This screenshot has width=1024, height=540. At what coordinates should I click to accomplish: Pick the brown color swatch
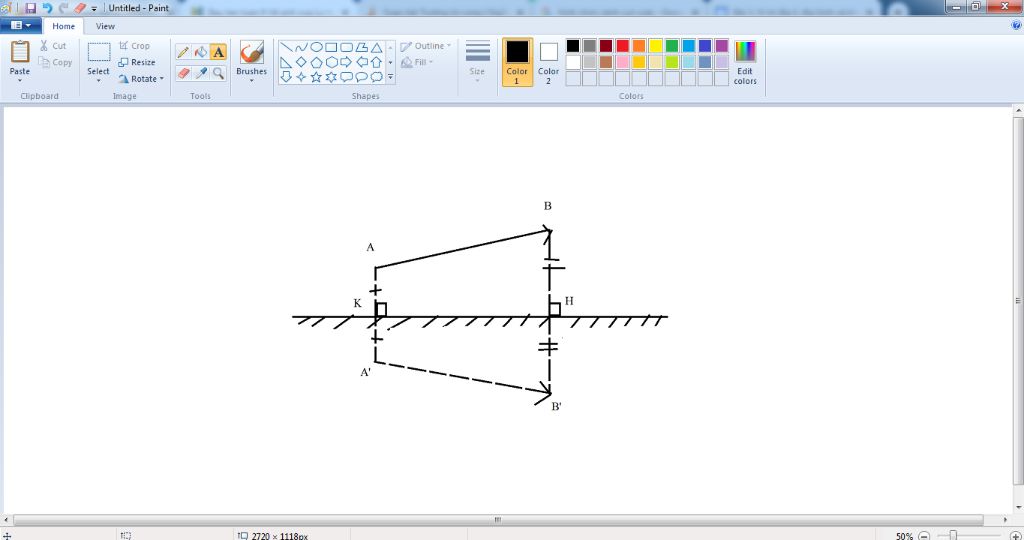point(606,62)
